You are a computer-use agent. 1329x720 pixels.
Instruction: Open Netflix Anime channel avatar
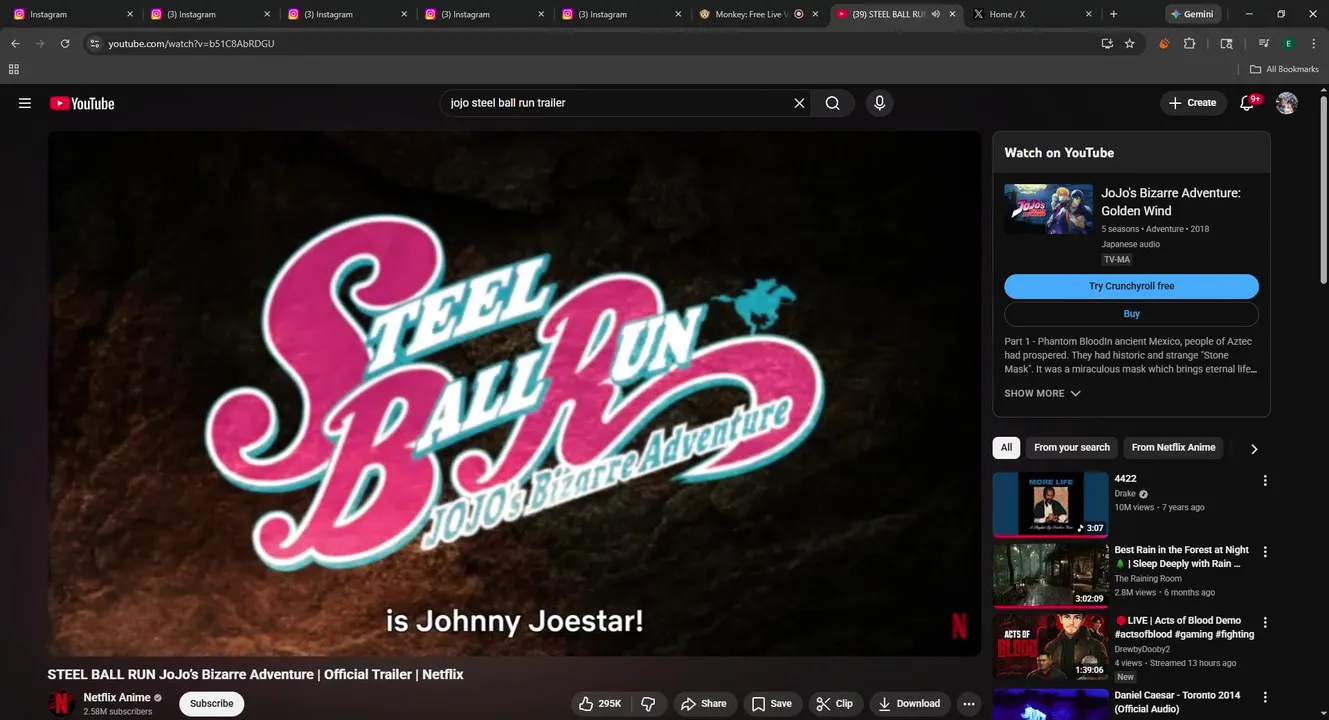61,703
